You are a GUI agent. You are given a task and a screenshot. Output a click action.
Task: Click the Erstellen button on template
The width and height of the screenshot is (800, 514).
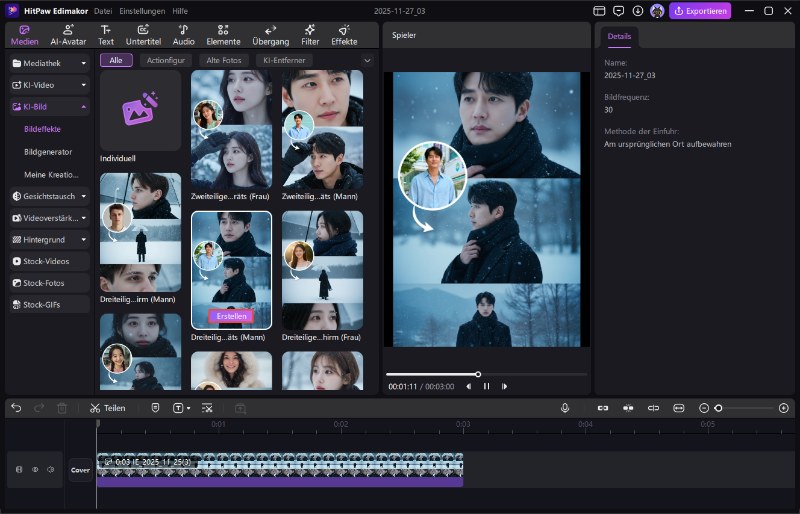click(x=231, y=316)
